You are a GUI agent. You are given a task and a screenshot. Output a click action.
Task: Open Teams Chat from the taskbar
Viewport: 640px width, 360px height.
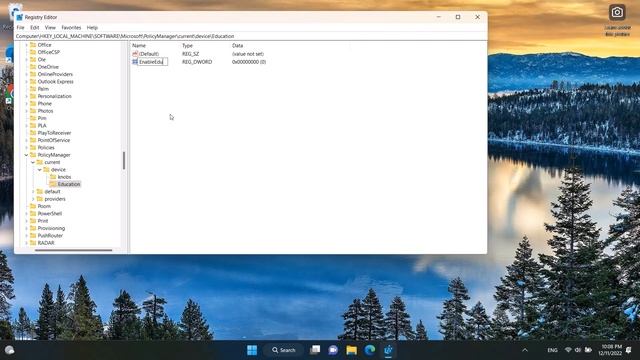point(333,350)
